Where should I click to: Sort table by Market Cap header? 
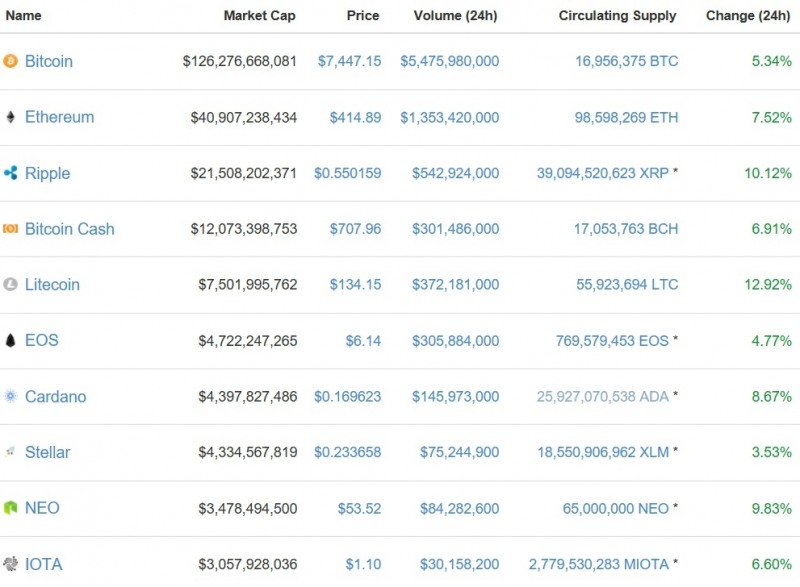pos(259,16)
